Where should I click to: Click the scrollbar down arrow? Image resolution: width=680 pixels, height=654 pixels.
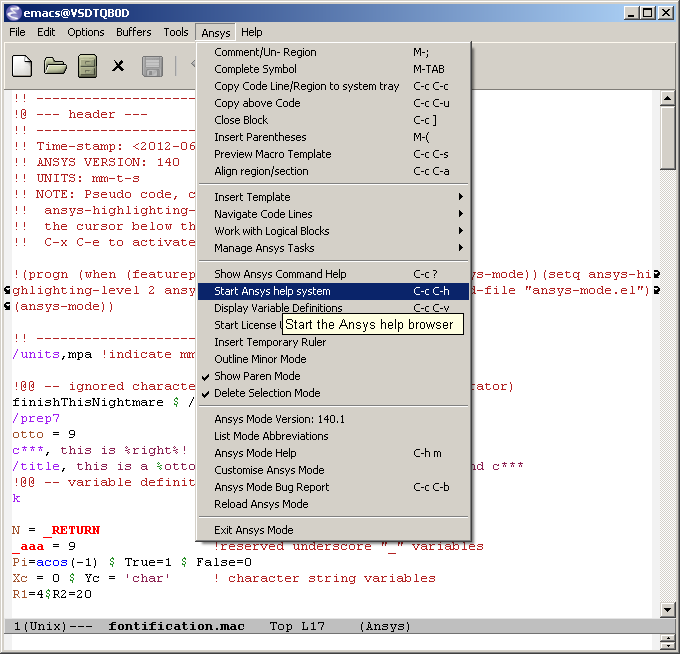click(667, 610)
